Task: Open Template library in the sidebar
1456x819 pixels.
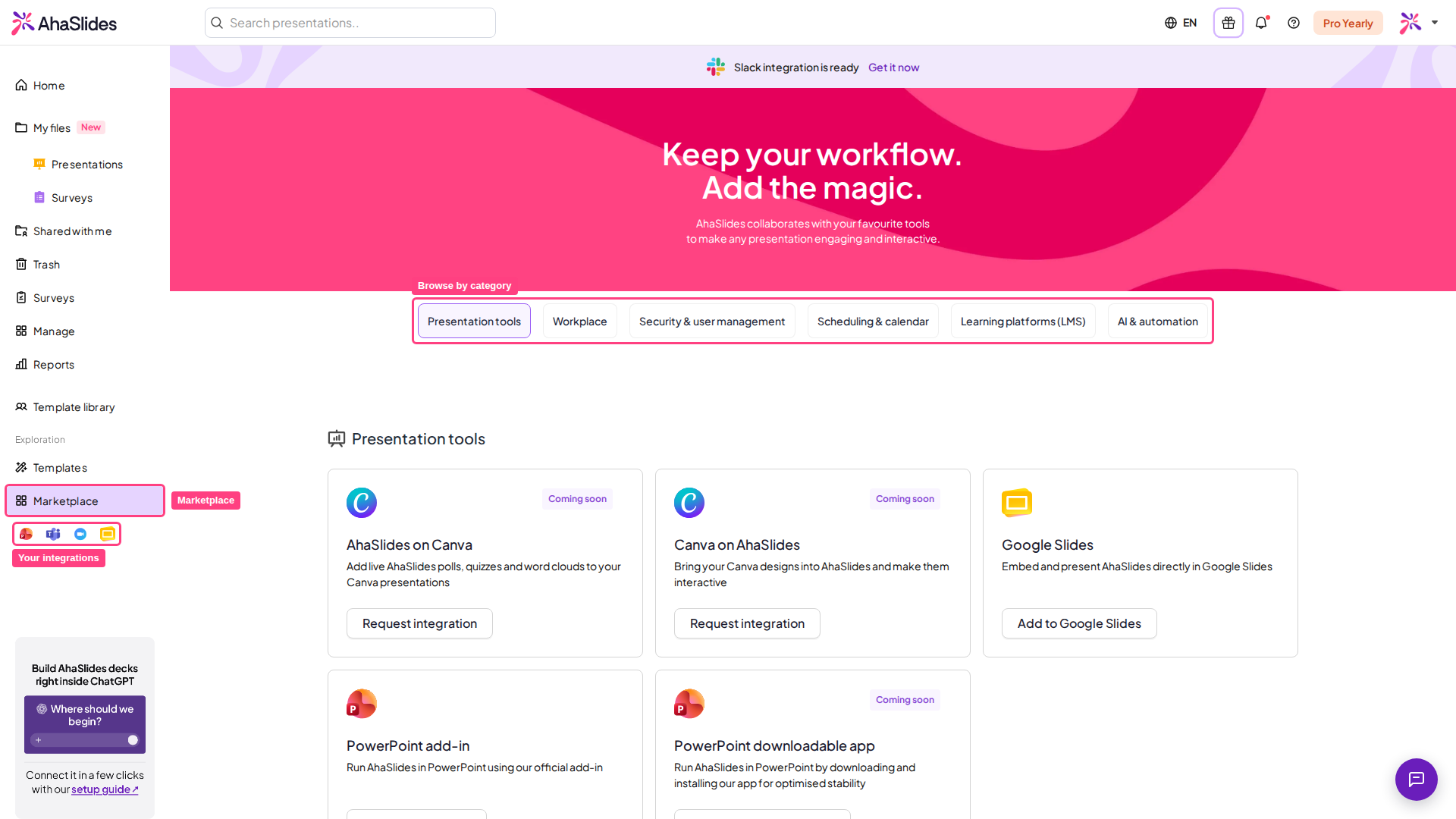Action: [85, 407]
